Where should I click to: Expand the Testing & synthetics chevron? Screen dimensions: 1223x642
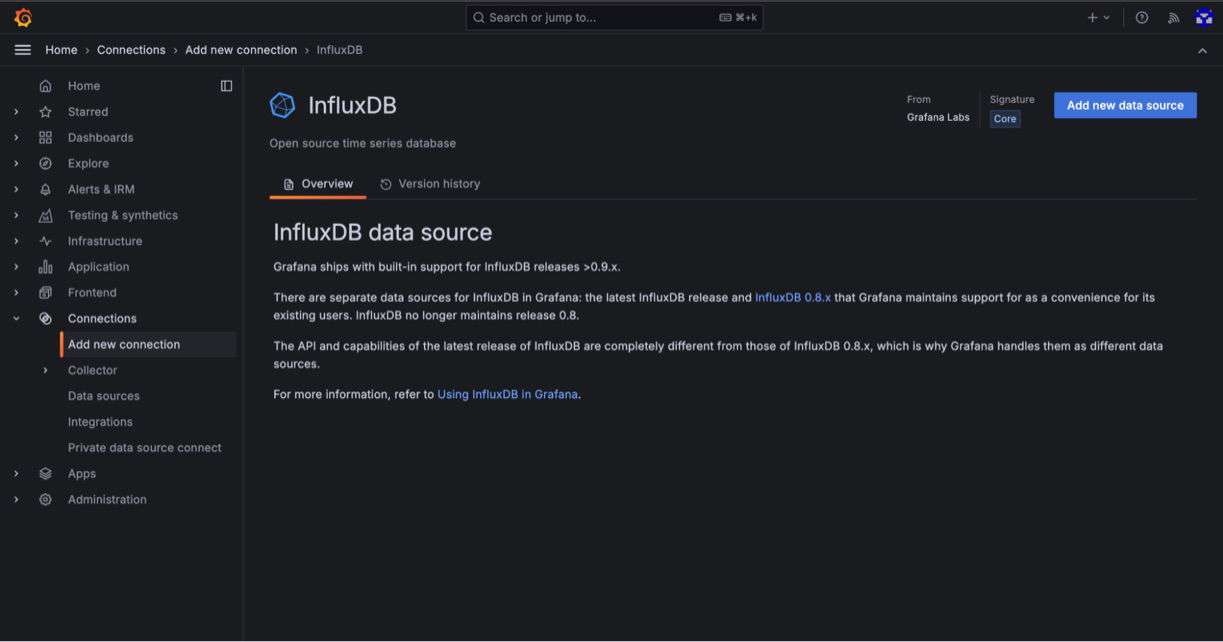16,215
